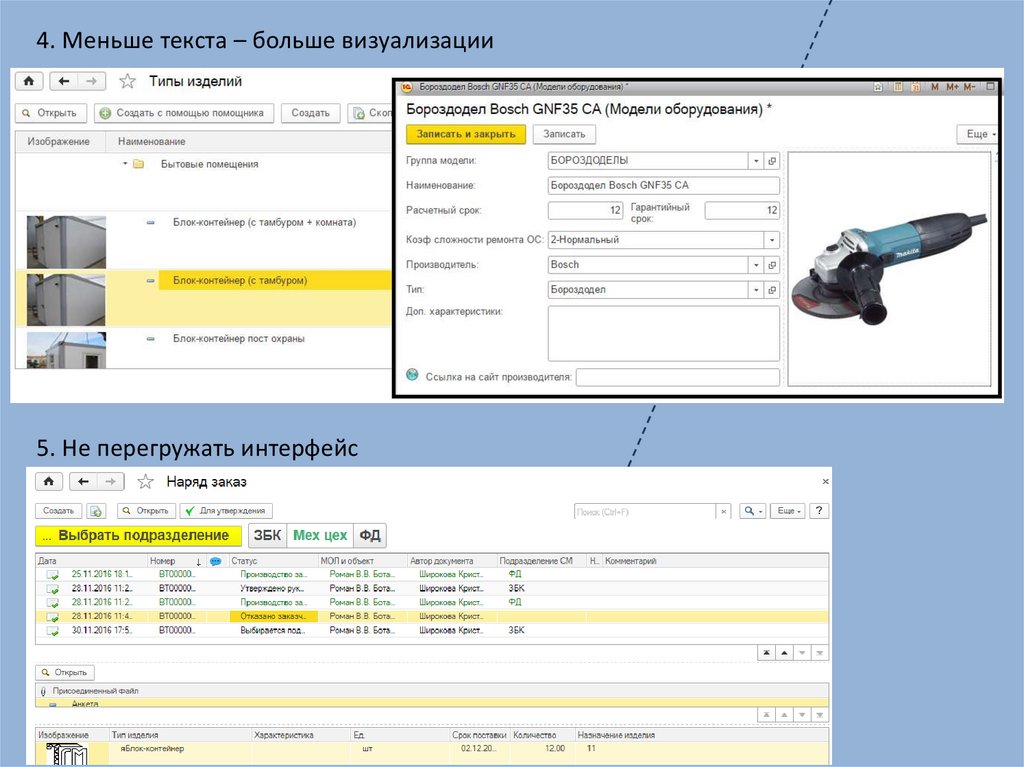Open the Группа модели dropdown
This screenshot has height=767, width=1024.
(x=756, y=160)
